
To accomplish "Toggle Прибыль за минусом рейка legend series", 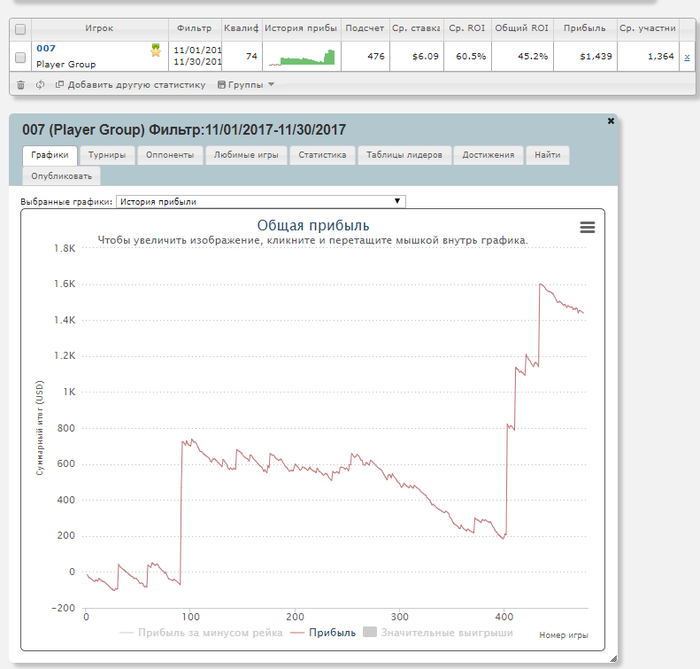I will click(x=201, y=632).
